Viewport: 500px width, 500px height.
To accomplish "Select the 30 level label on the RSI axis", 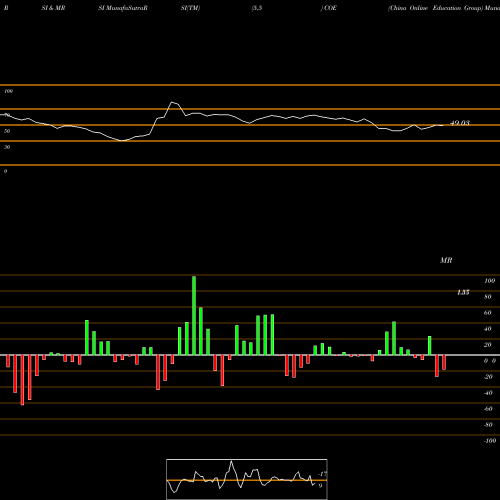I will (x=7, y=147).
